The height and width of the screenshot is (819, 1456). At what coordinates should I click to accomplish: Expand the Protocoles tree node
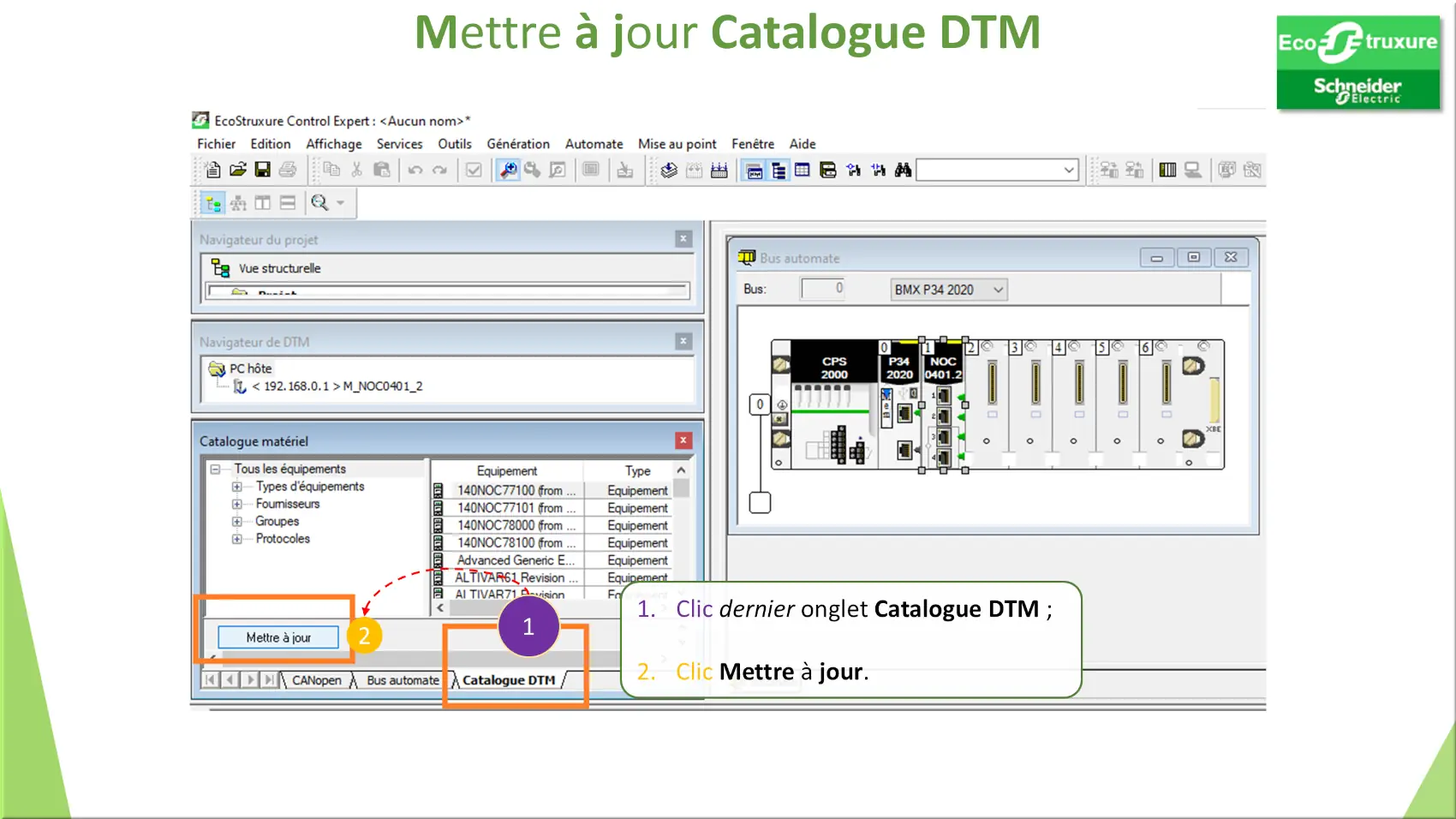pos(236,539)
